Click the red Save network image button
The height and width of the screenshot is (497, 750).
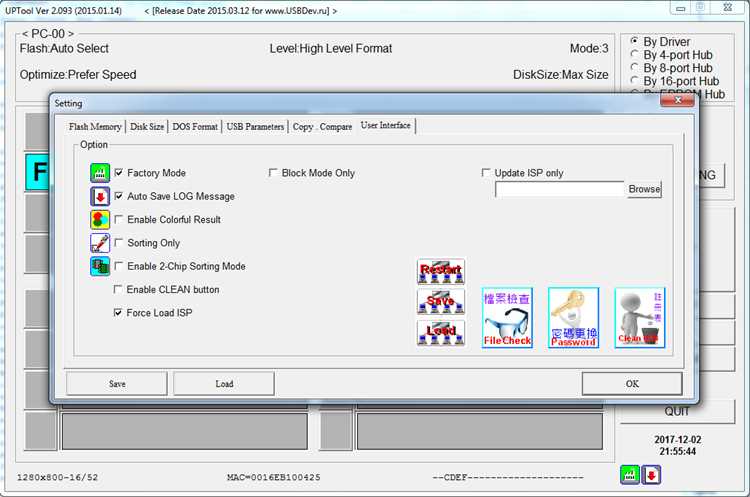pos(441,302)
